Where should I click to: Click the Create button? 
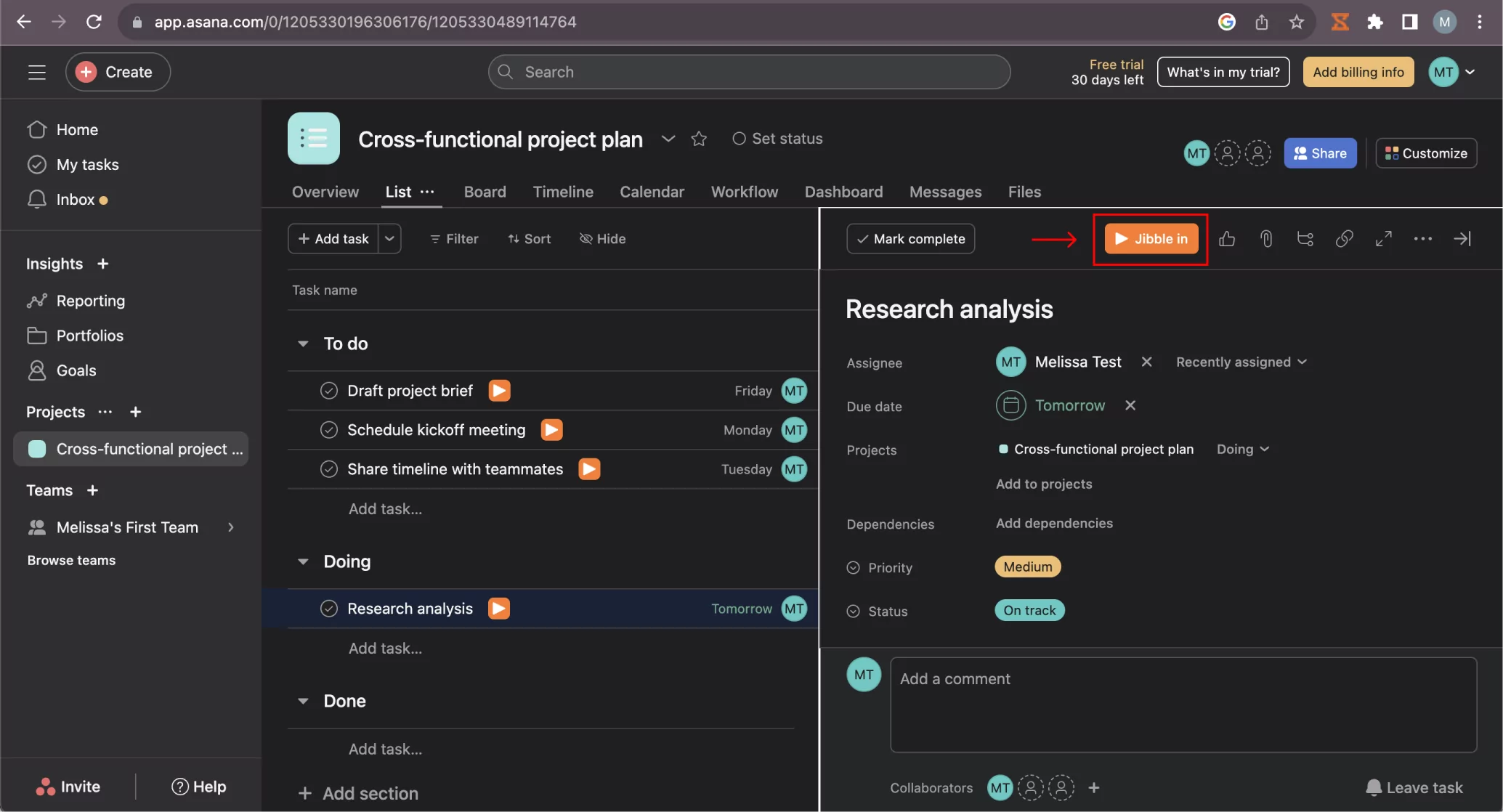[118, 72]
